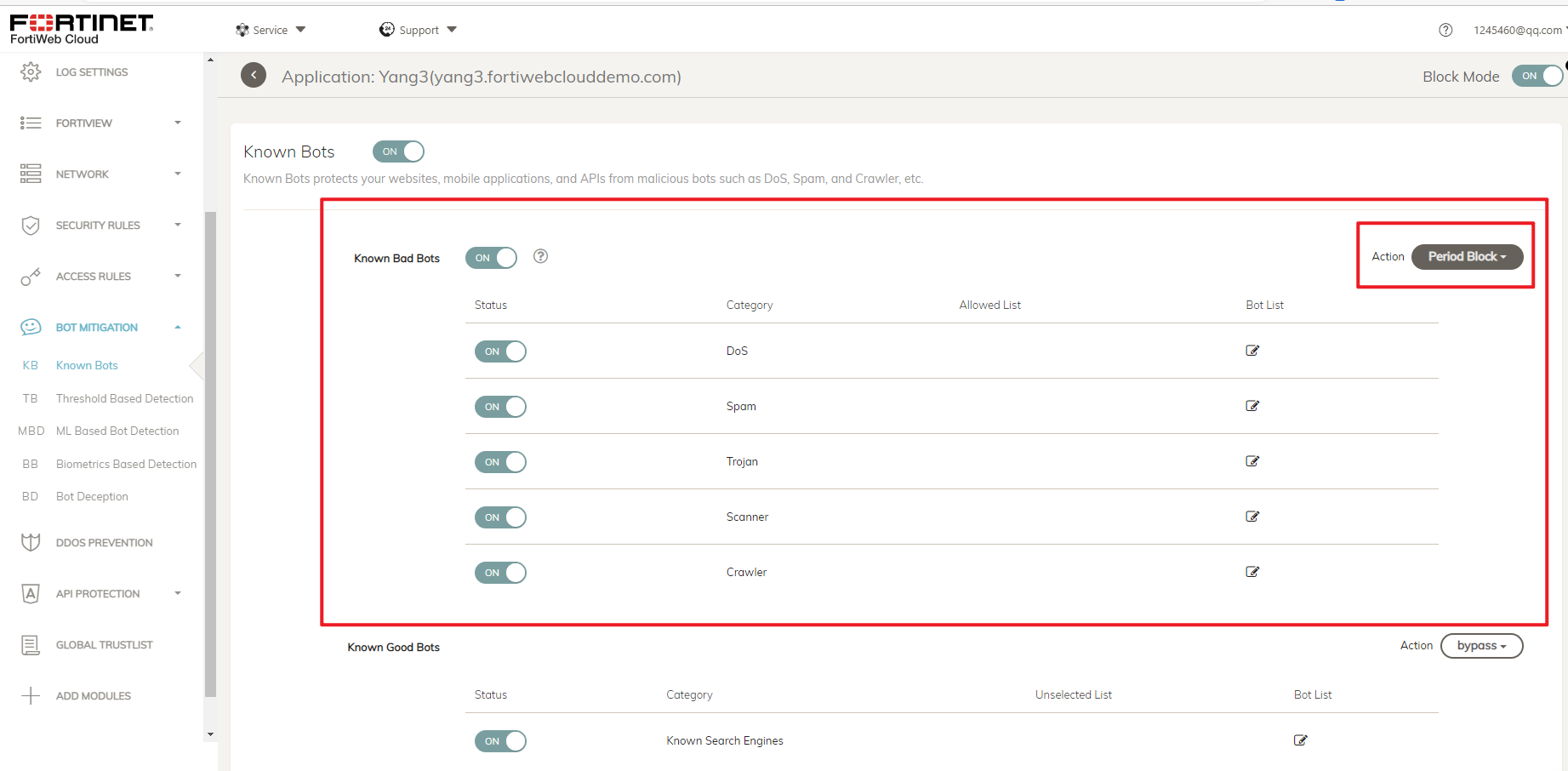Open the help icon in top bar
The image size is (1568, 771).
[x=1445, y=30]
